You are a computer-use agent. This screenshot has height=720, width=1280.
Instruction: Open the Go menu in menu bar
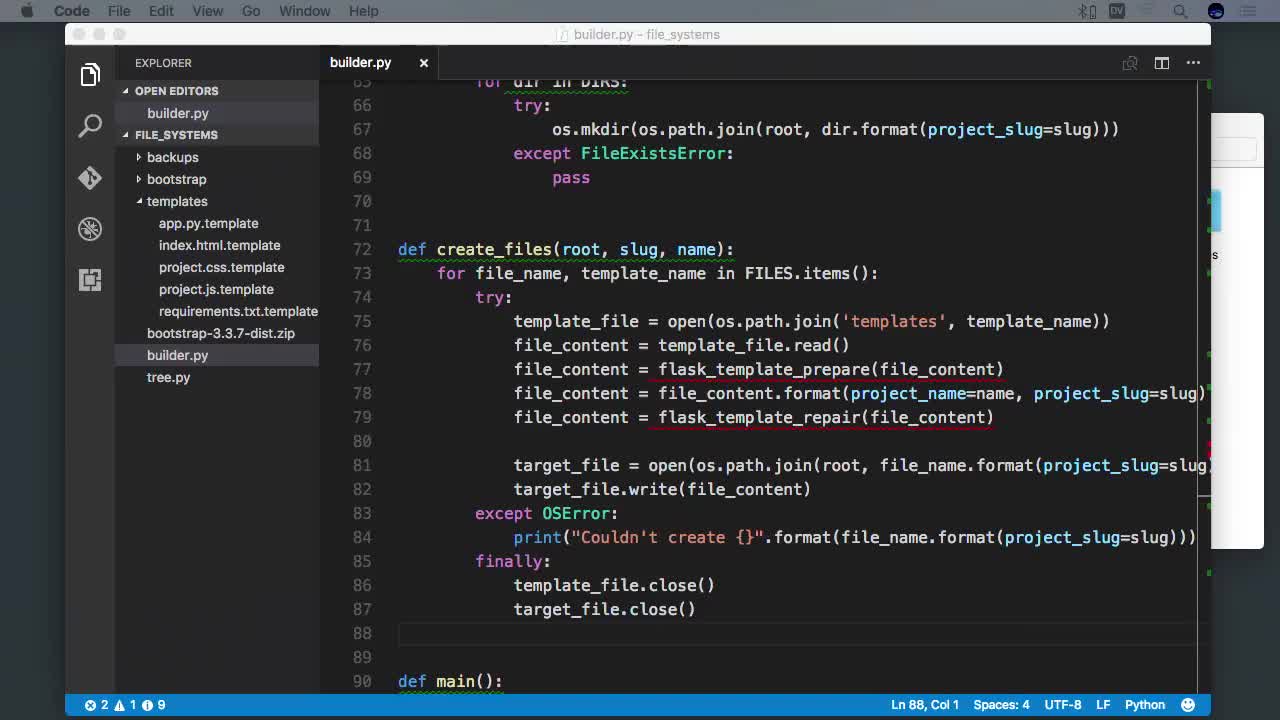[x=251, y=11]
